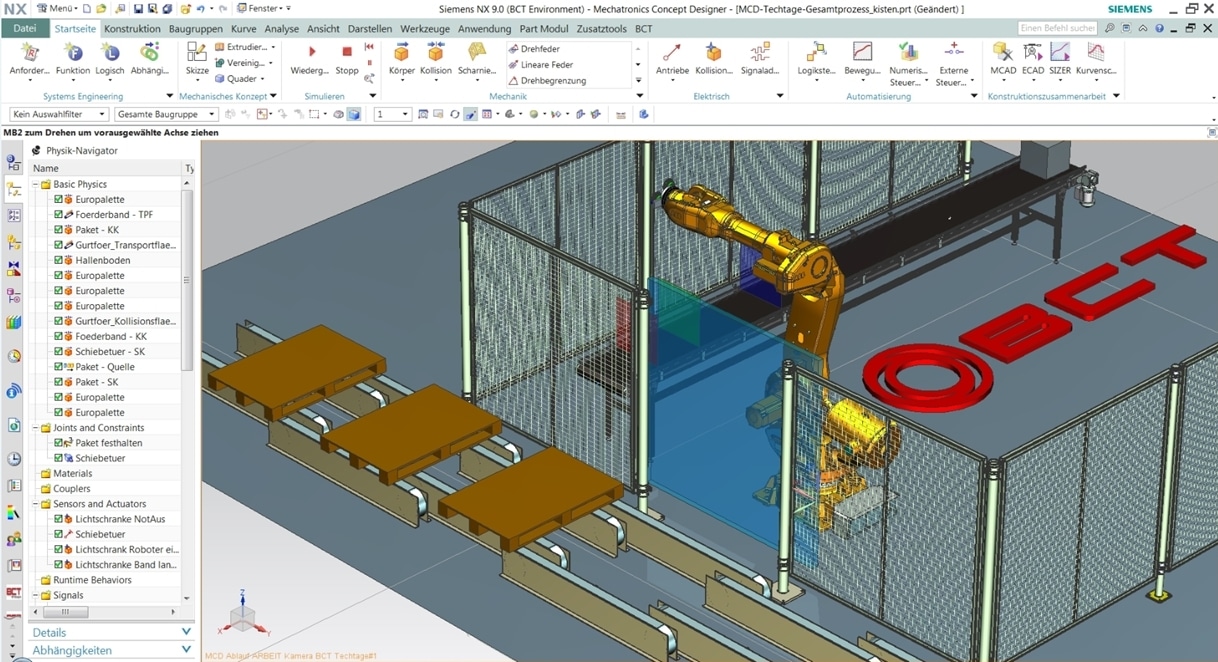This screenshot has height=662, width=1218.
Task: Open the Signaladapter tool
Action: (x=760, y=59)
